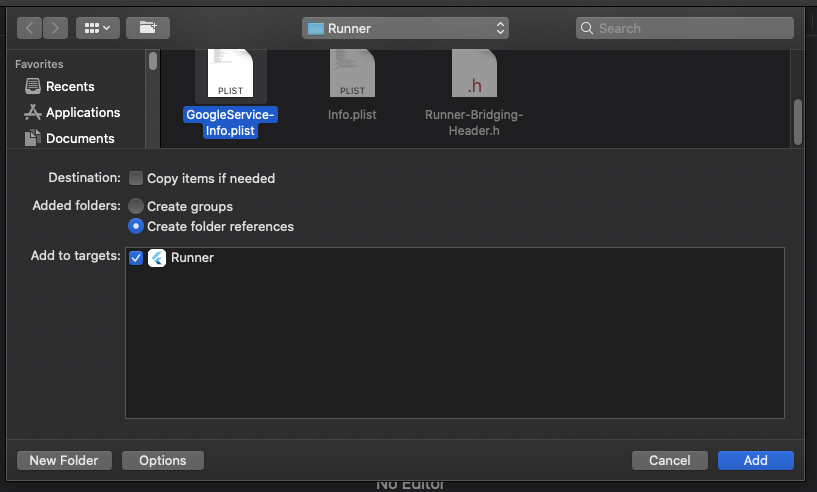Click the path popup up-down arrows
This screenshot has width=817, height=492.
coord(500,28)
